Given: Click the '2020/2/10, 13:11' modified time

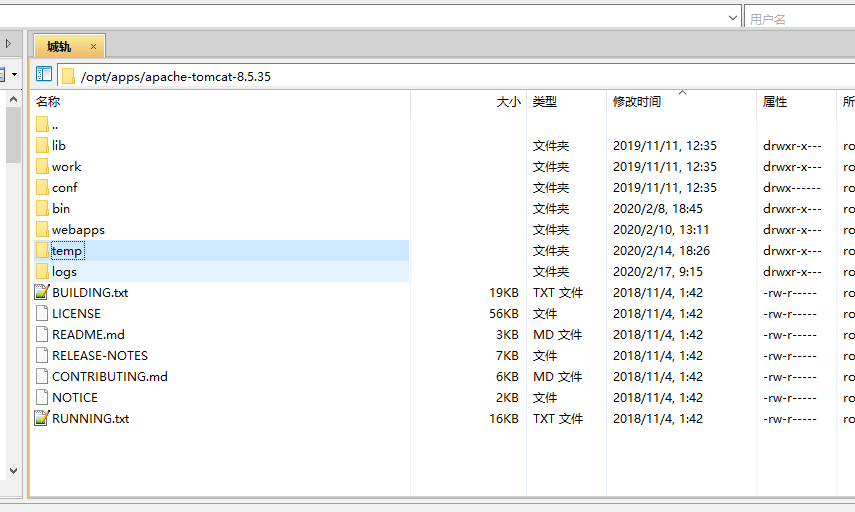Looking at the screenshot, I should click(661, 230).
